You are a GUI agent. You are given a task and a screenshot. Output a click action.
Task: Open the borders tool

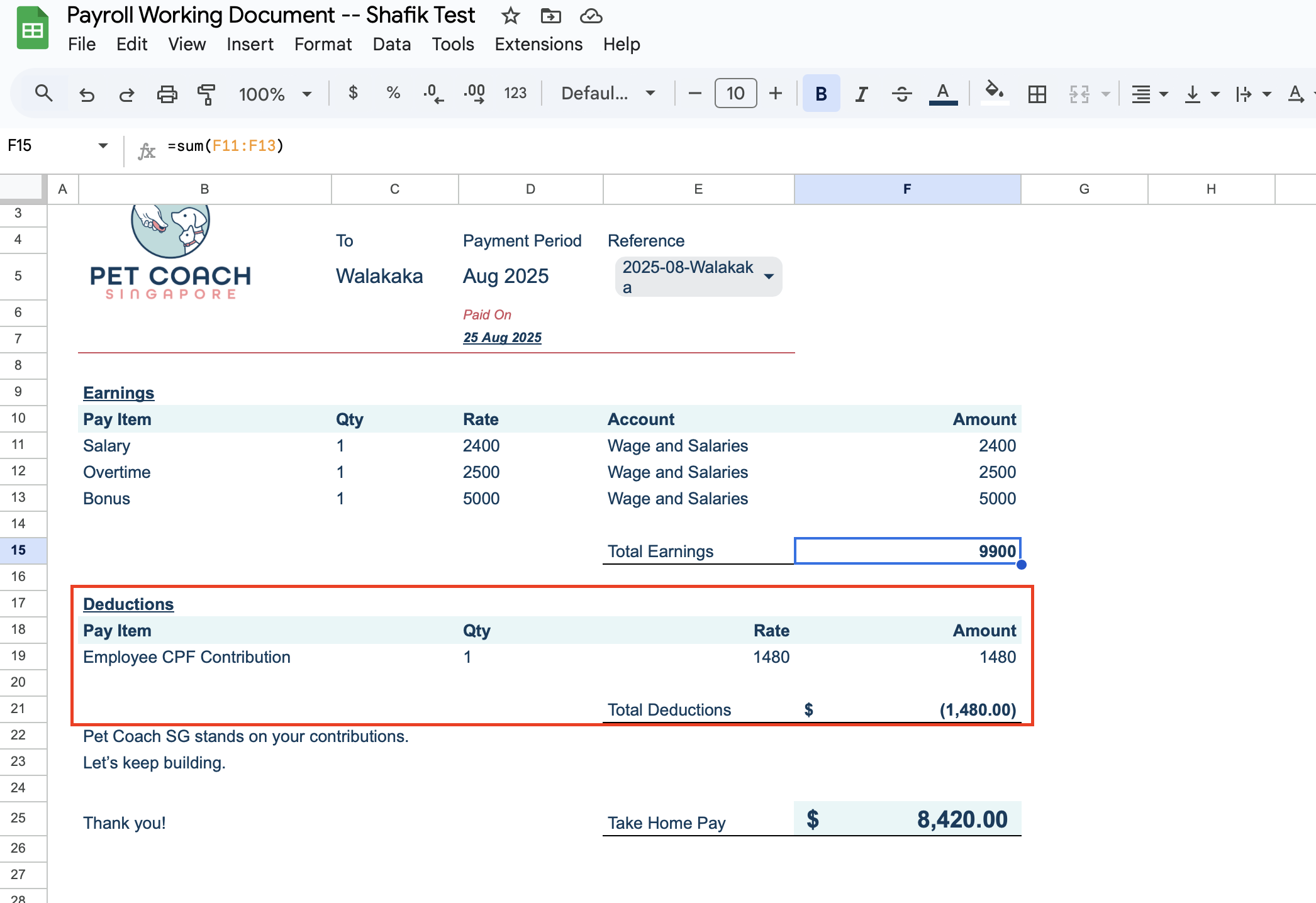click(x=1037, y=94)
